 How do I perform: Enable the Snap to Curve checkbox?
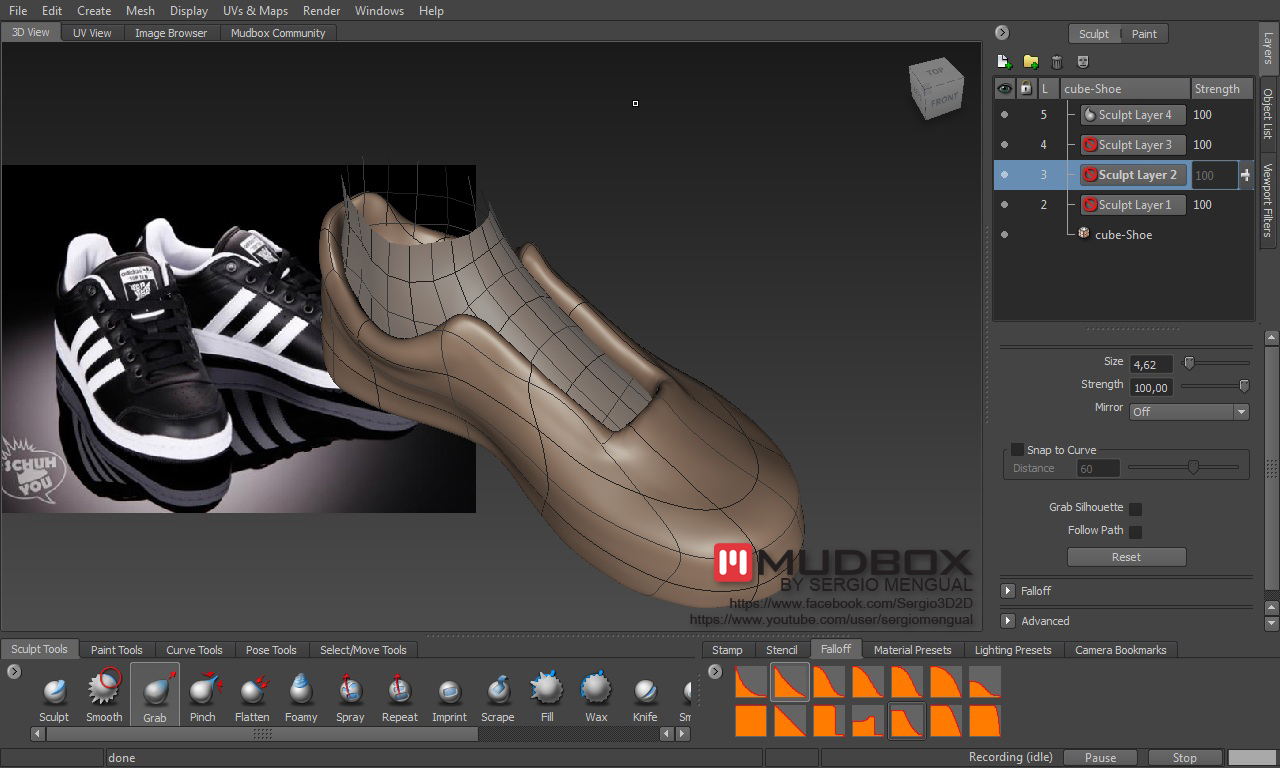[x=1016, y=449]
